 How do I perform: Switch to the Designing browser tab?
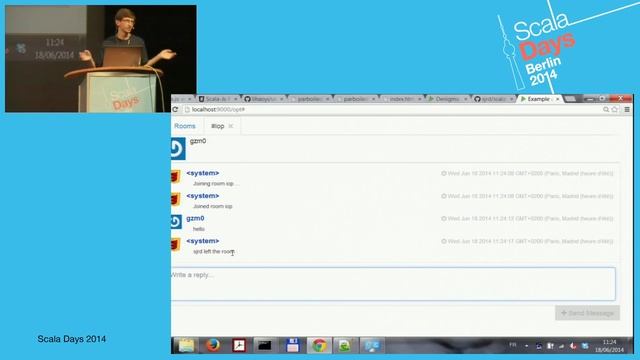click(447, 99)
